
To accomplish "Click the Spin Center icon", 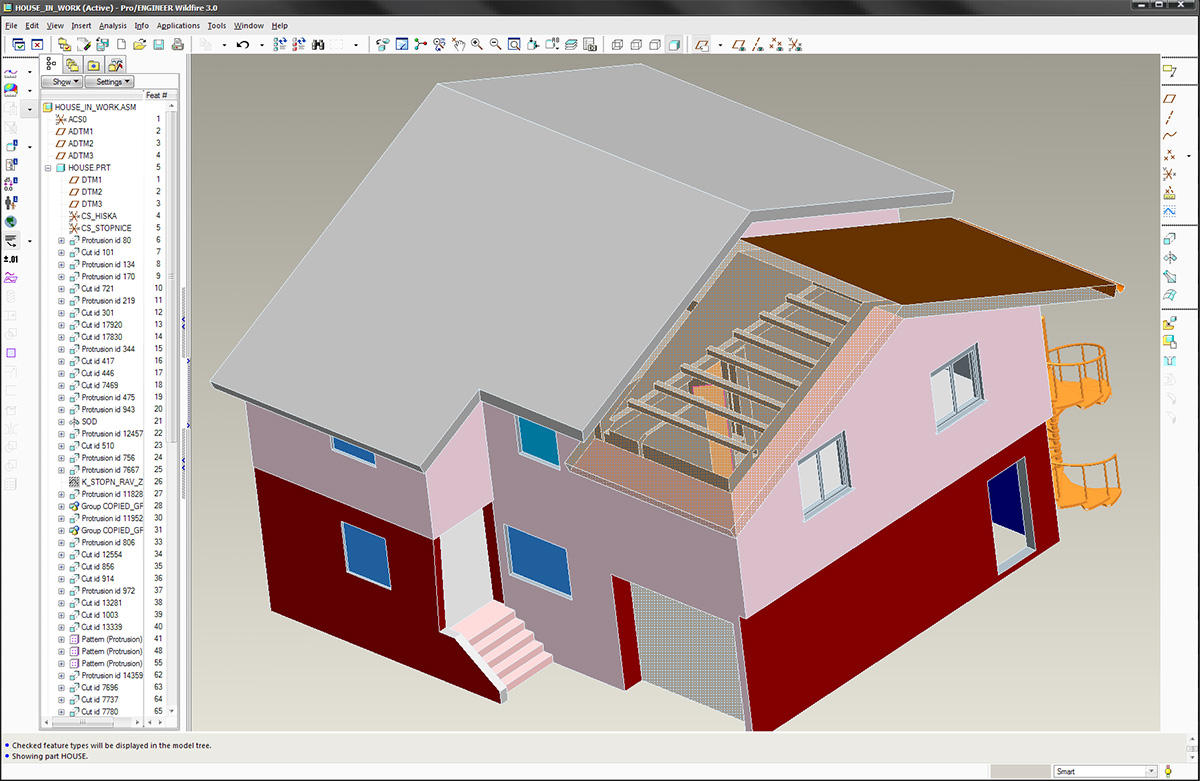I will click(x=420, y=44).
